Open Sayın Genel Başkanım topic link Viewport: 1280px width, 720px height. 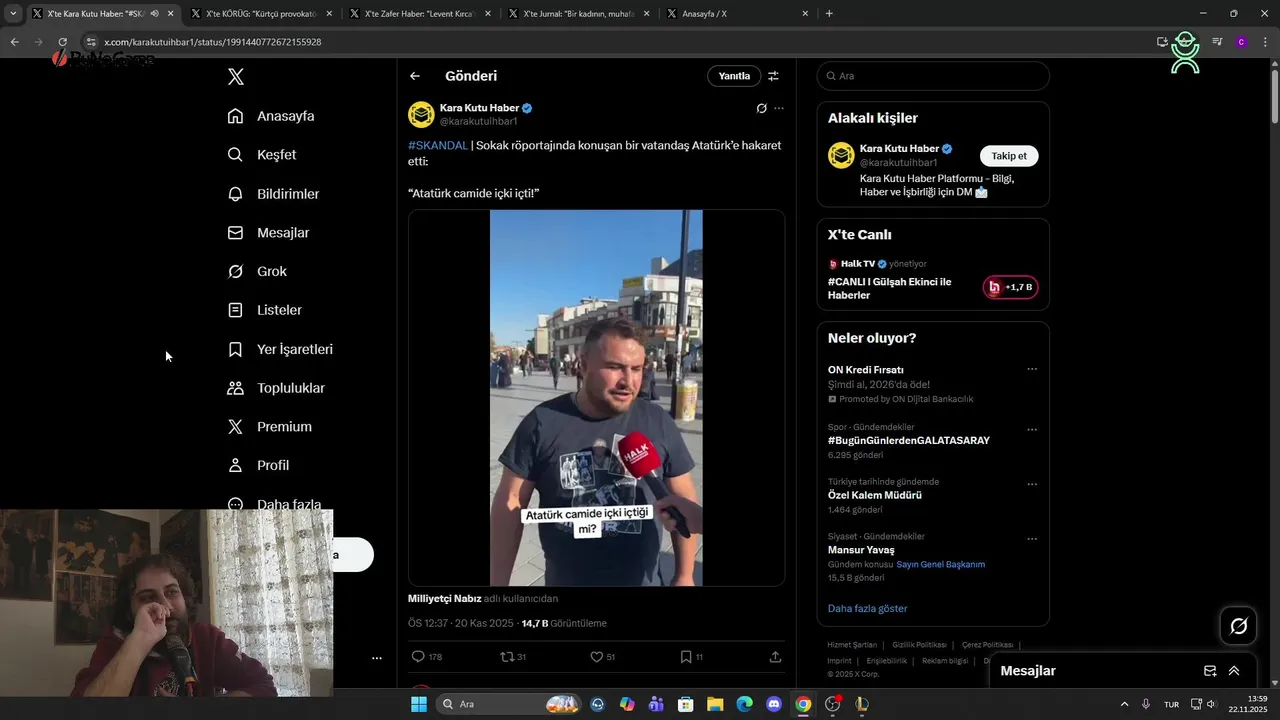[x=941, y=564]
